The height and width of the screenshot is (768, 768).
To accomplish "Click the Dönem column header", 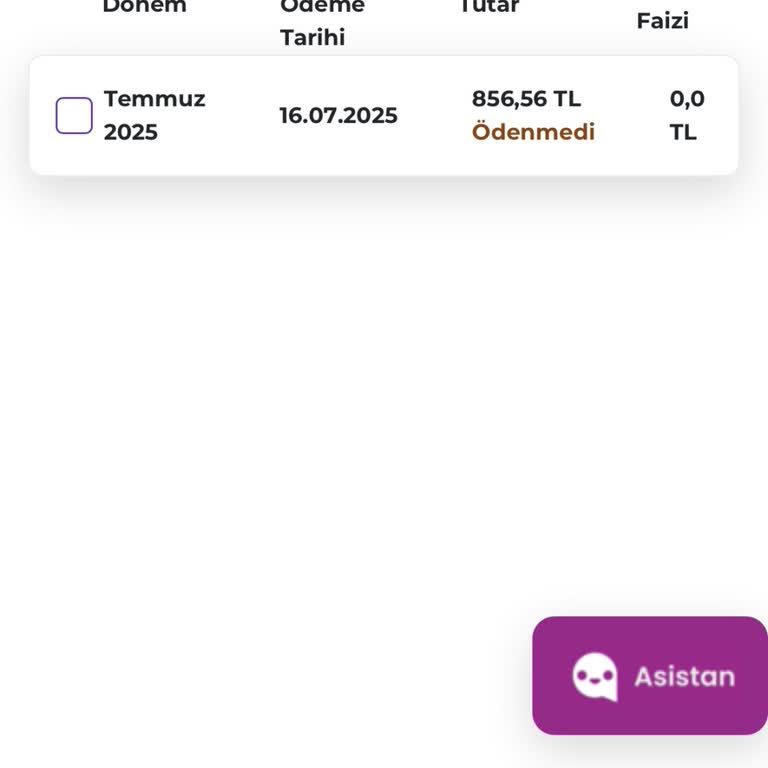I will pos(144,6).
